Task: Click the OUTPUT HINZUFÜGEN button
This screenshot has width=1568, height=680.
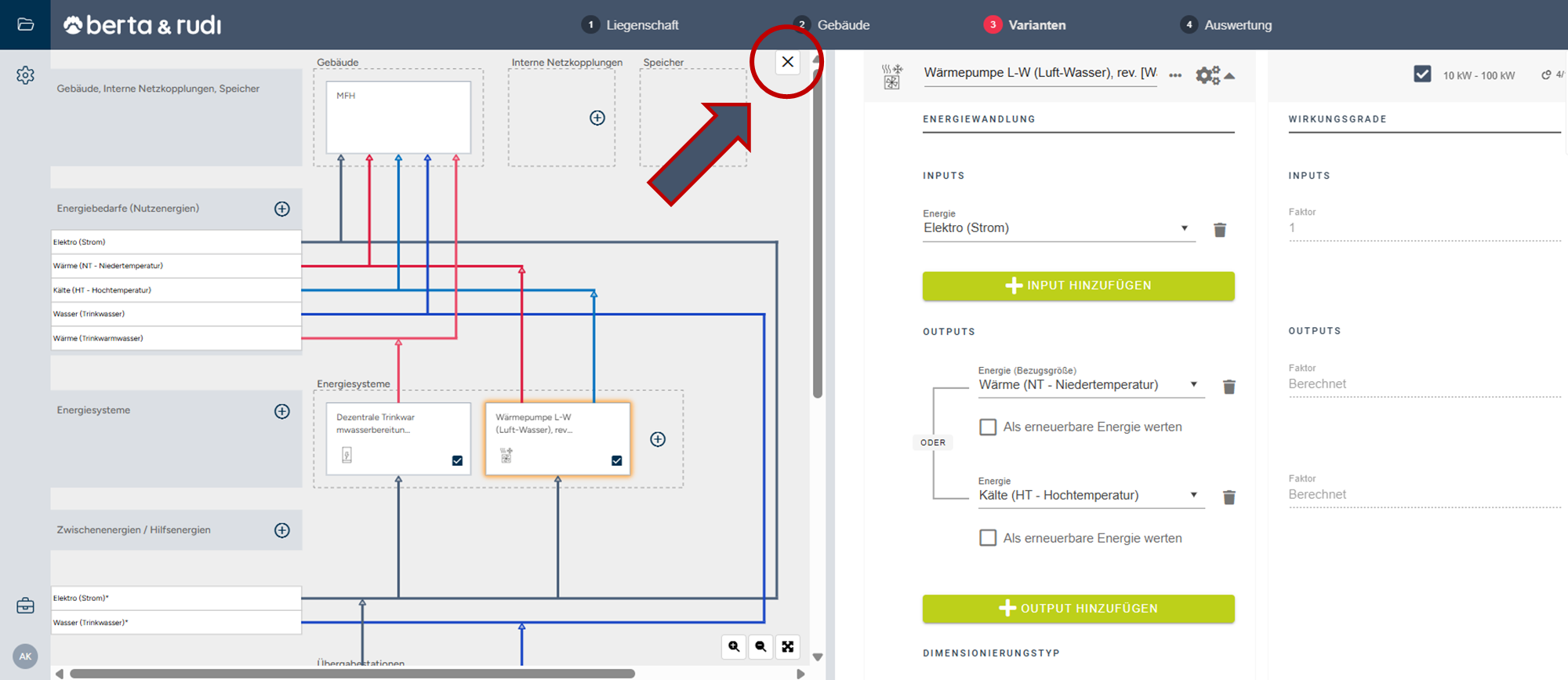Action: 1078,609
